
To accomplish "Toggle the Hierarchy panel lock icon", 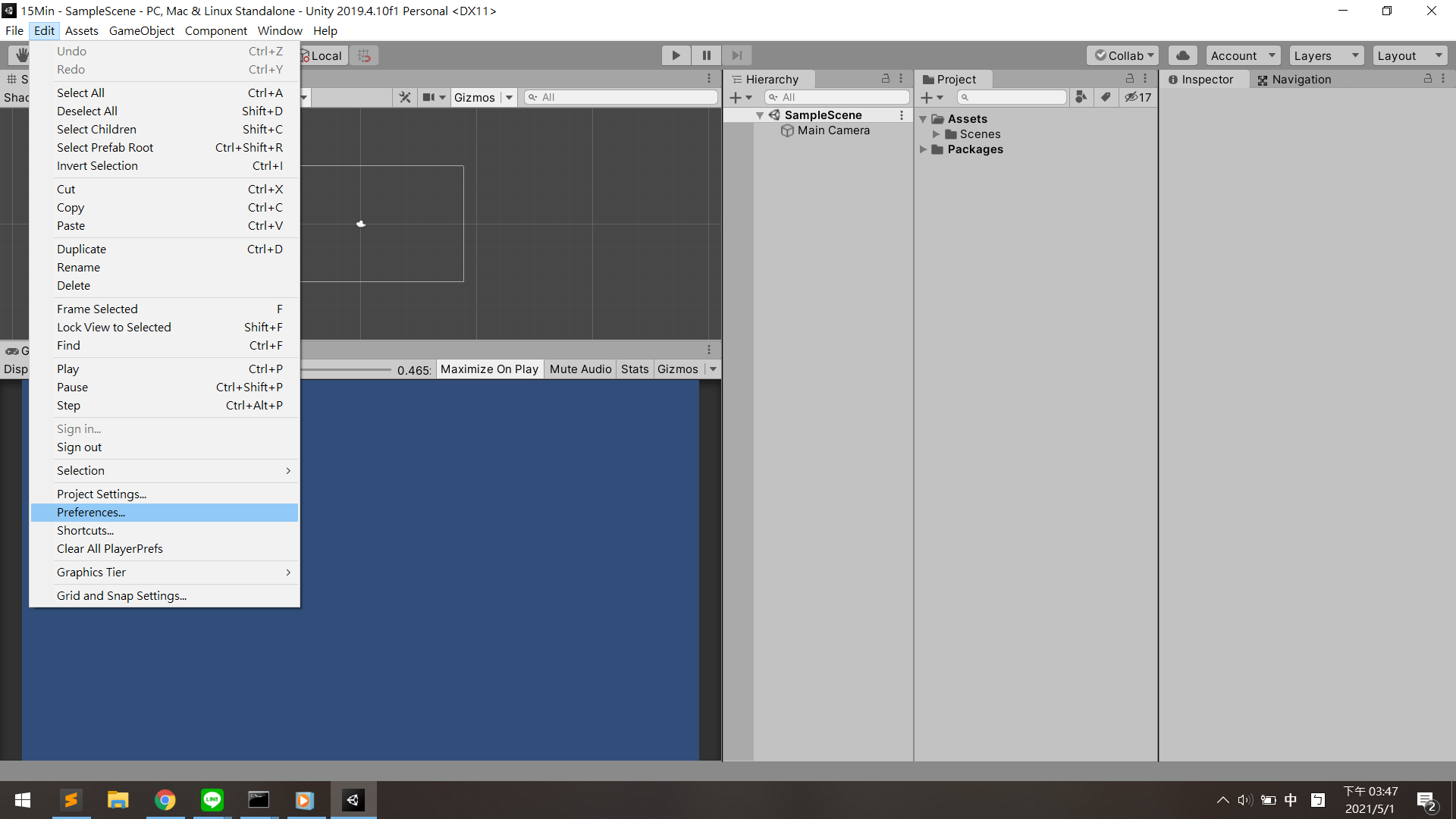I will coord(885,79).
